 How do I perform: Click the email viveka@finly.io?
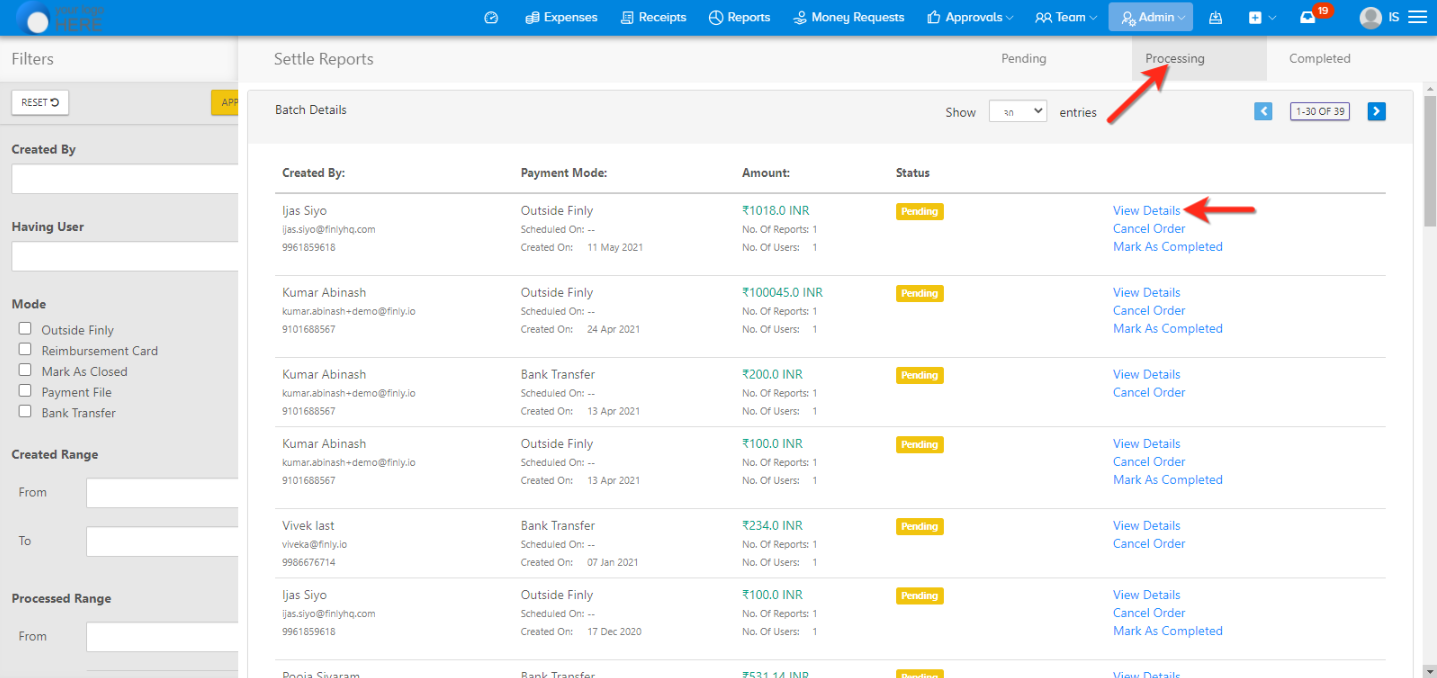315,545
